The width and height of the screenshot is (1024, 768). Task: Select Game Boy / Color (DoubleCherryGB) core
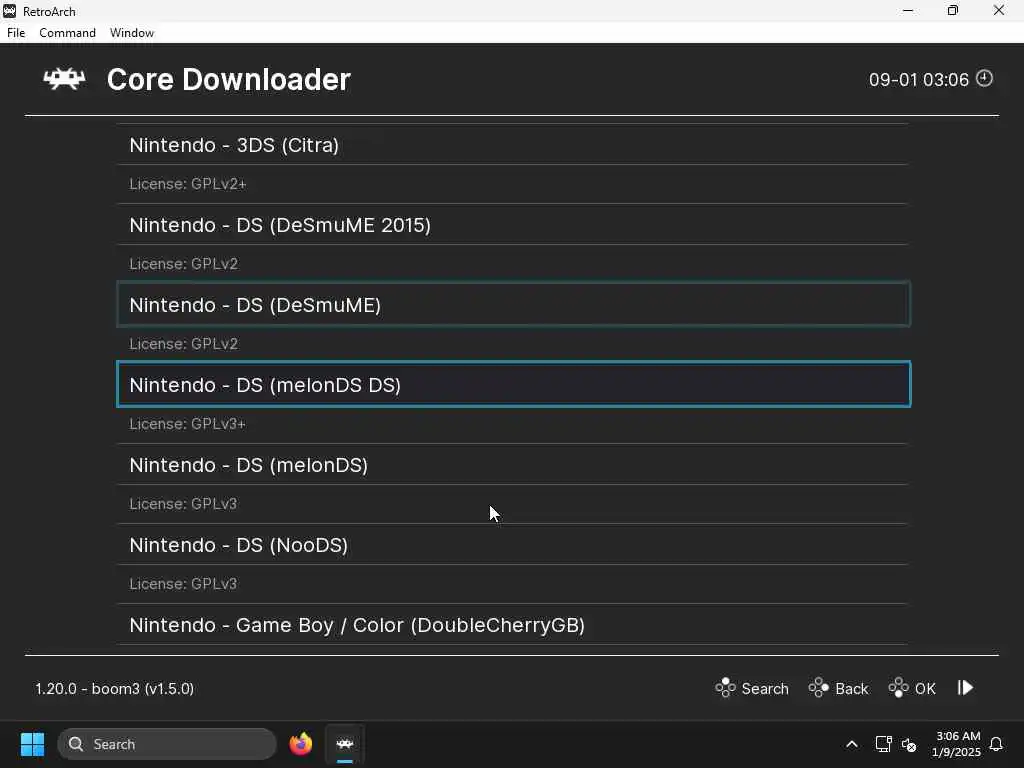pyautogui.click(x=513, y=625)
